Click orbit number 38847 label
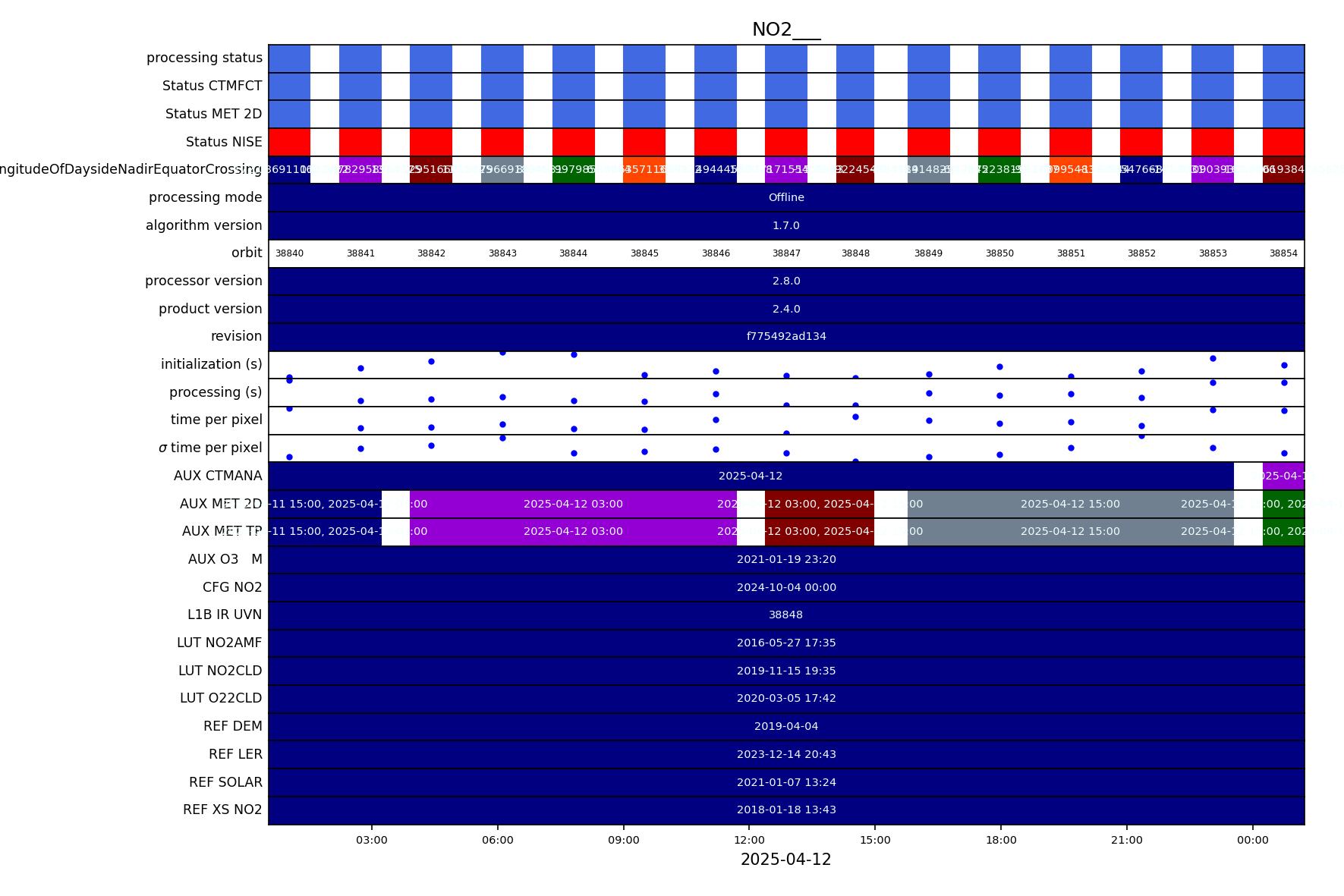This screenshot has height=896, width=1344. point(786,253)
